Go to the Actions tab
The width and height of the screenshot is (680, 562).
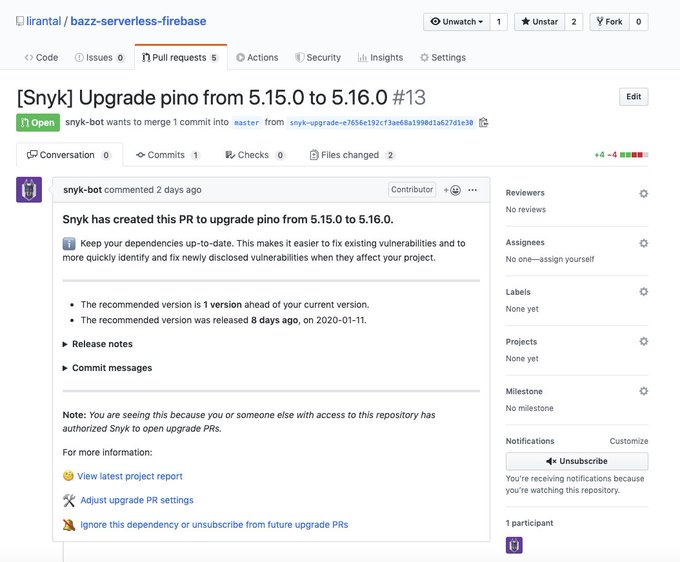point(257,57)
